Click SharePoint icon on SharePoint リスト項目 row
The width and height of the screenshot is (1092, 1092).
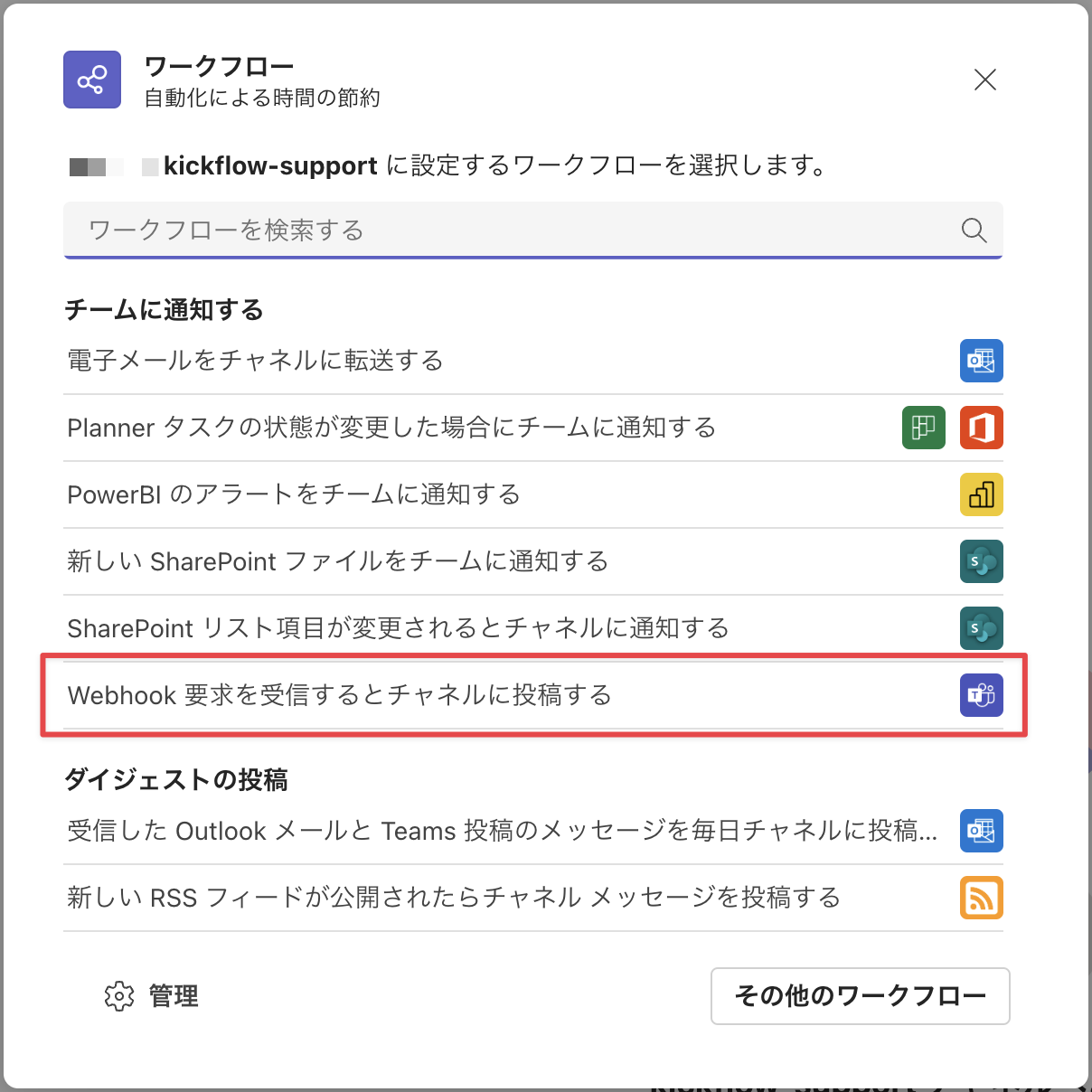coord(982,628)
